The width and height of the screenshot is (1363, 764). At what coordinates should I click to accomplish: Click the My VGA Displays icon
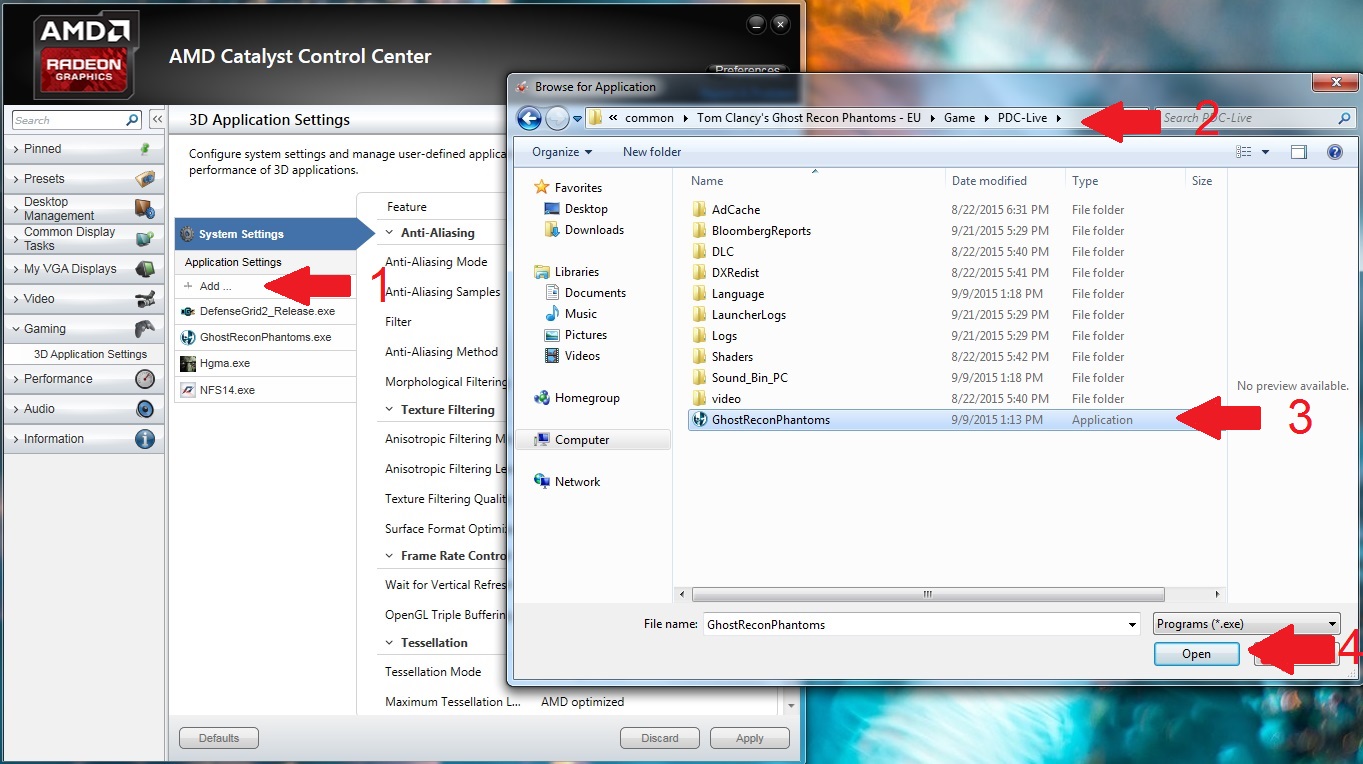click(146, 269)
